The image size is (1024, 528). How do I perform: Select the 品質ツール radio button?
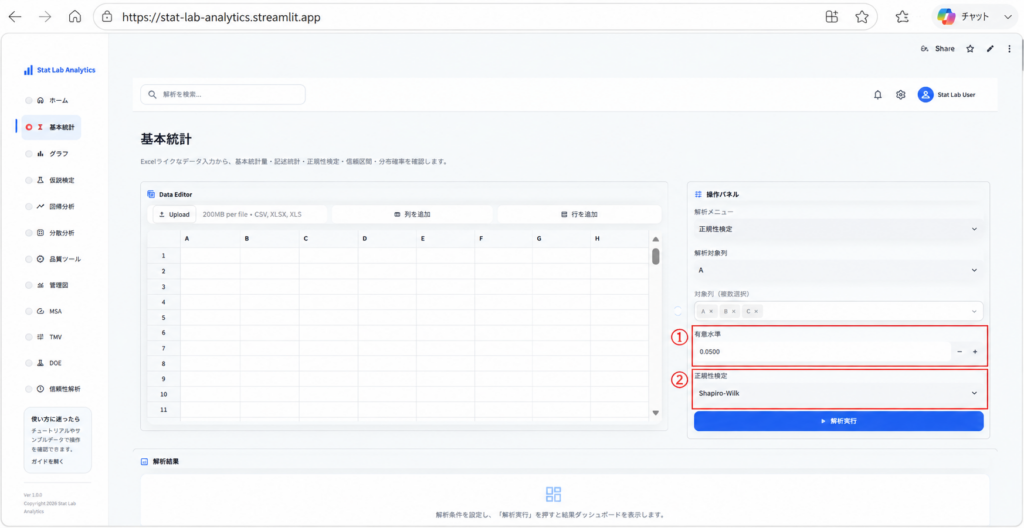[x=29, y=259]
